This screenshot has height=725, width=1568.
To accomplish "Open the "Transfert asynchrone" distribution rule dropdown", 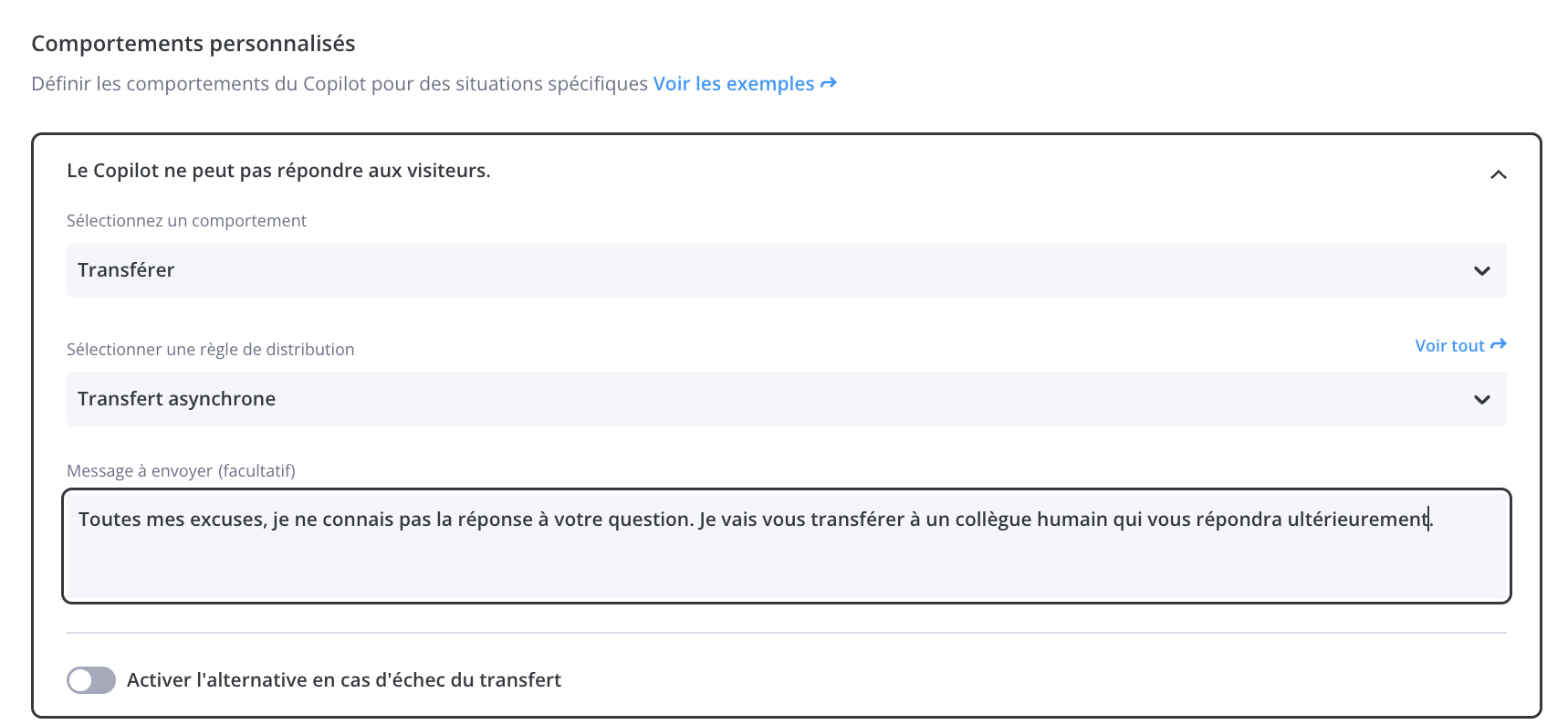I will (x=786, y=399).
